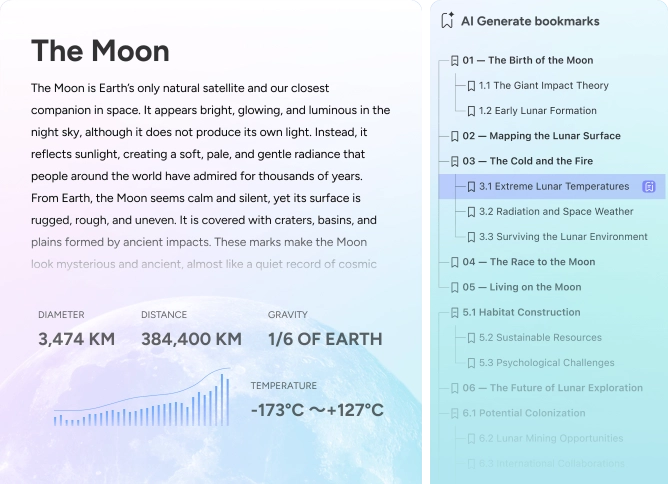Click the AI rename icon beside 3.1
The image size is (668, 484).
coord(648,186)
